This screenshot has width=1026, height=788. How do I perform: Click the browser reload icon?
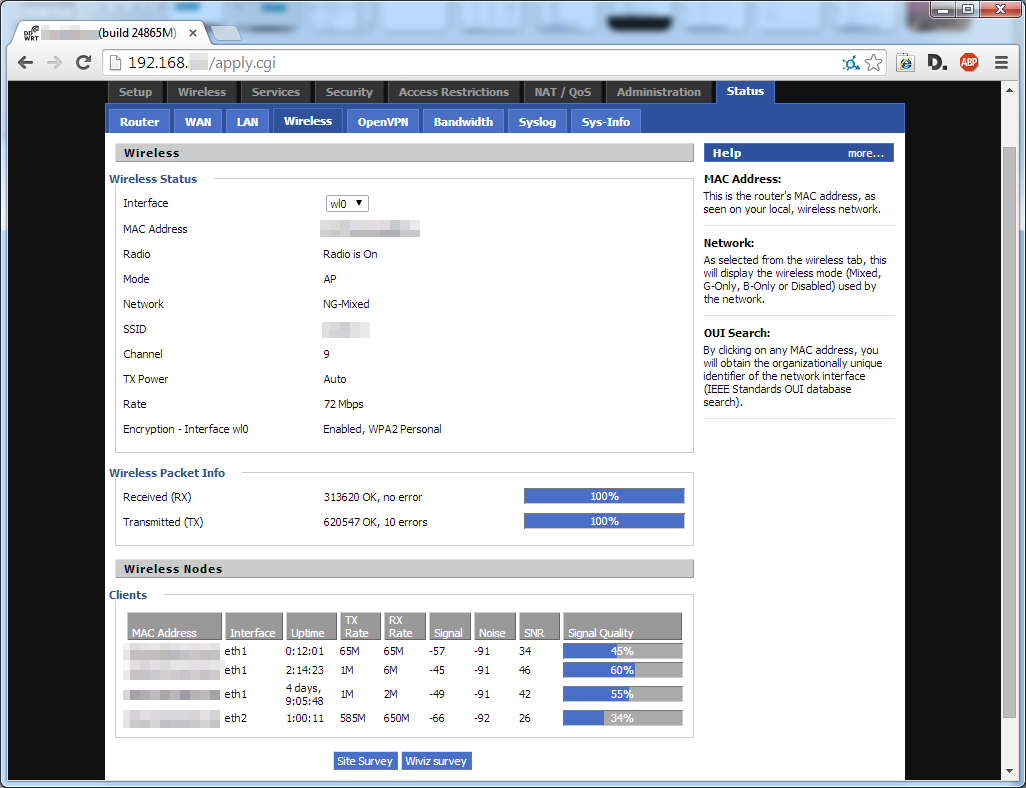pos(83,62)
